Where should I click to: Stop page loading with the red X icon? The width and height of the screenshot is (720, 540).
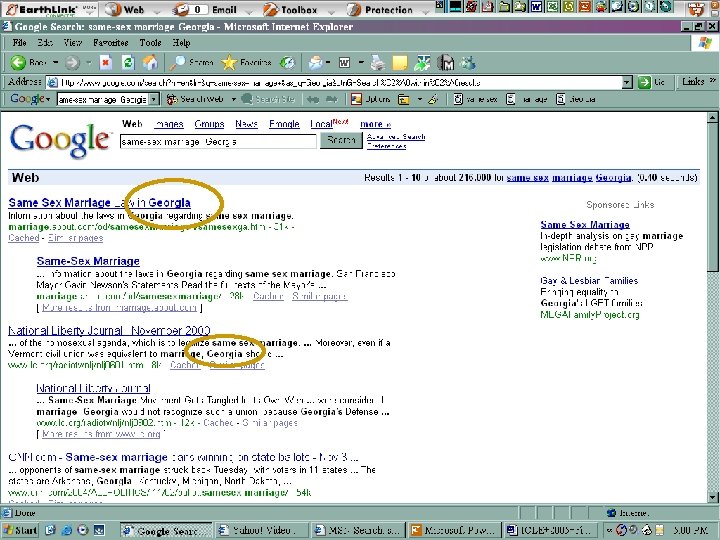[x=106, y=62]
